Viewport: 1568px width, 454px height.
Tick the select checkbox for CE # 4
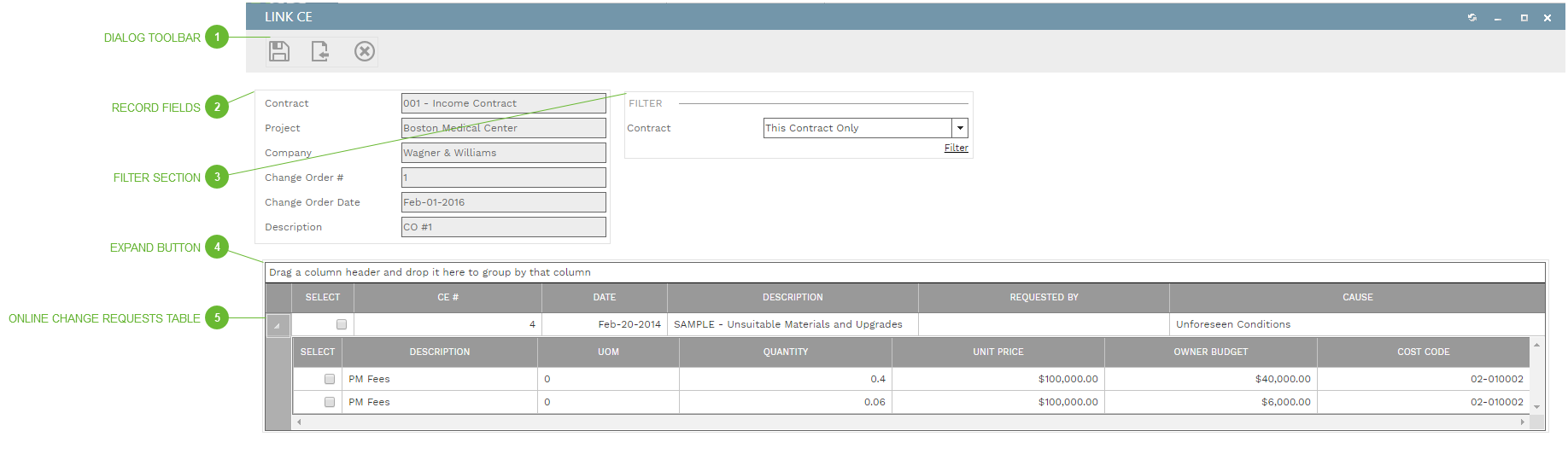[342, 324]
